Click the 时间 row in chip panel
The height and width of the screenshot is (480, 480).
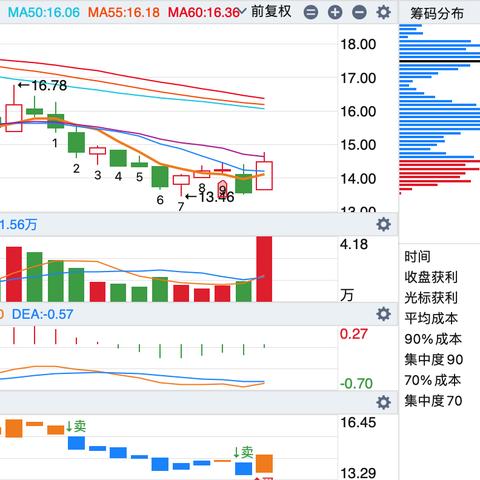[417, 256]
